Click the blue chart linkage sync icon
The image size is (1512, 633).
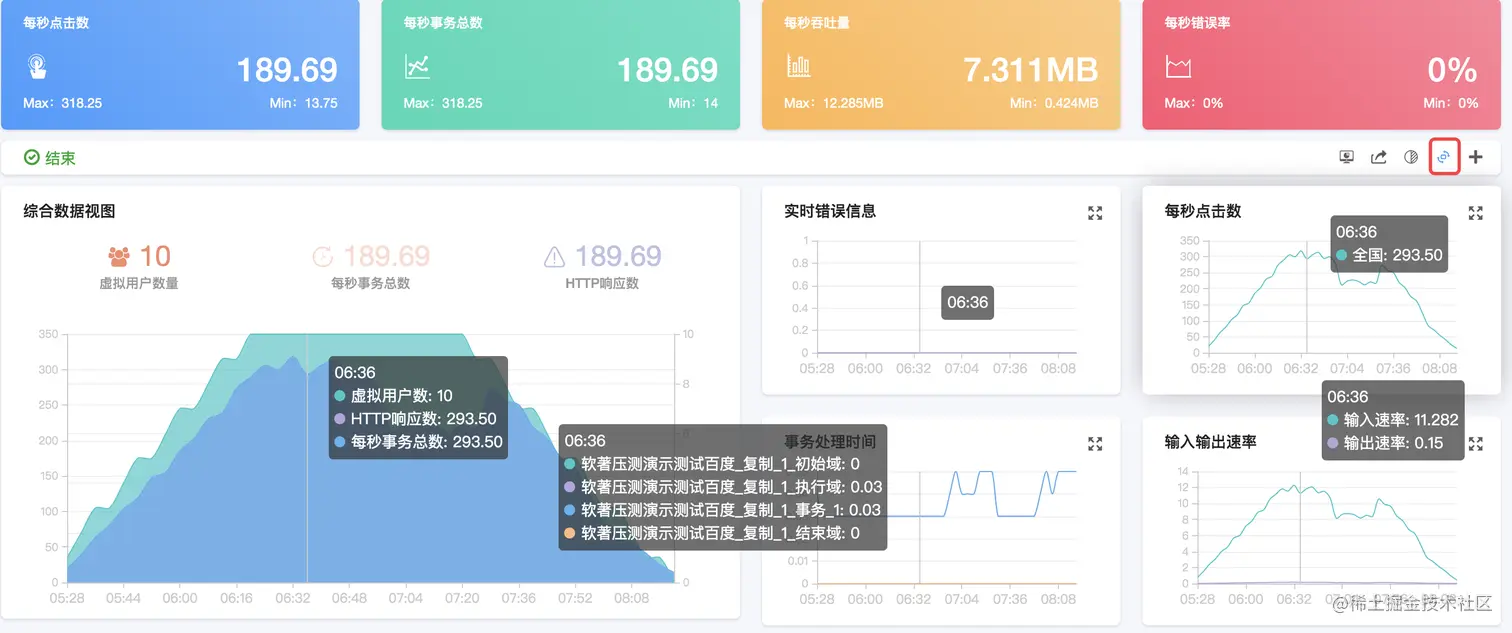click(1444, 157)
